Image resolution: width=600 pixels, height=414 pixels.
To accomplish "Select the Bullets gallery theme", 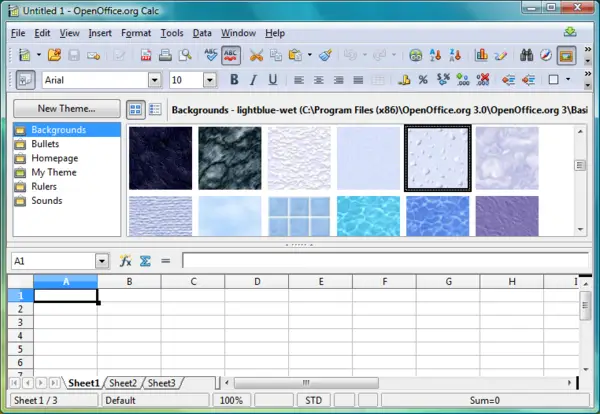I will pyautogui.click(x=45, y=144).
